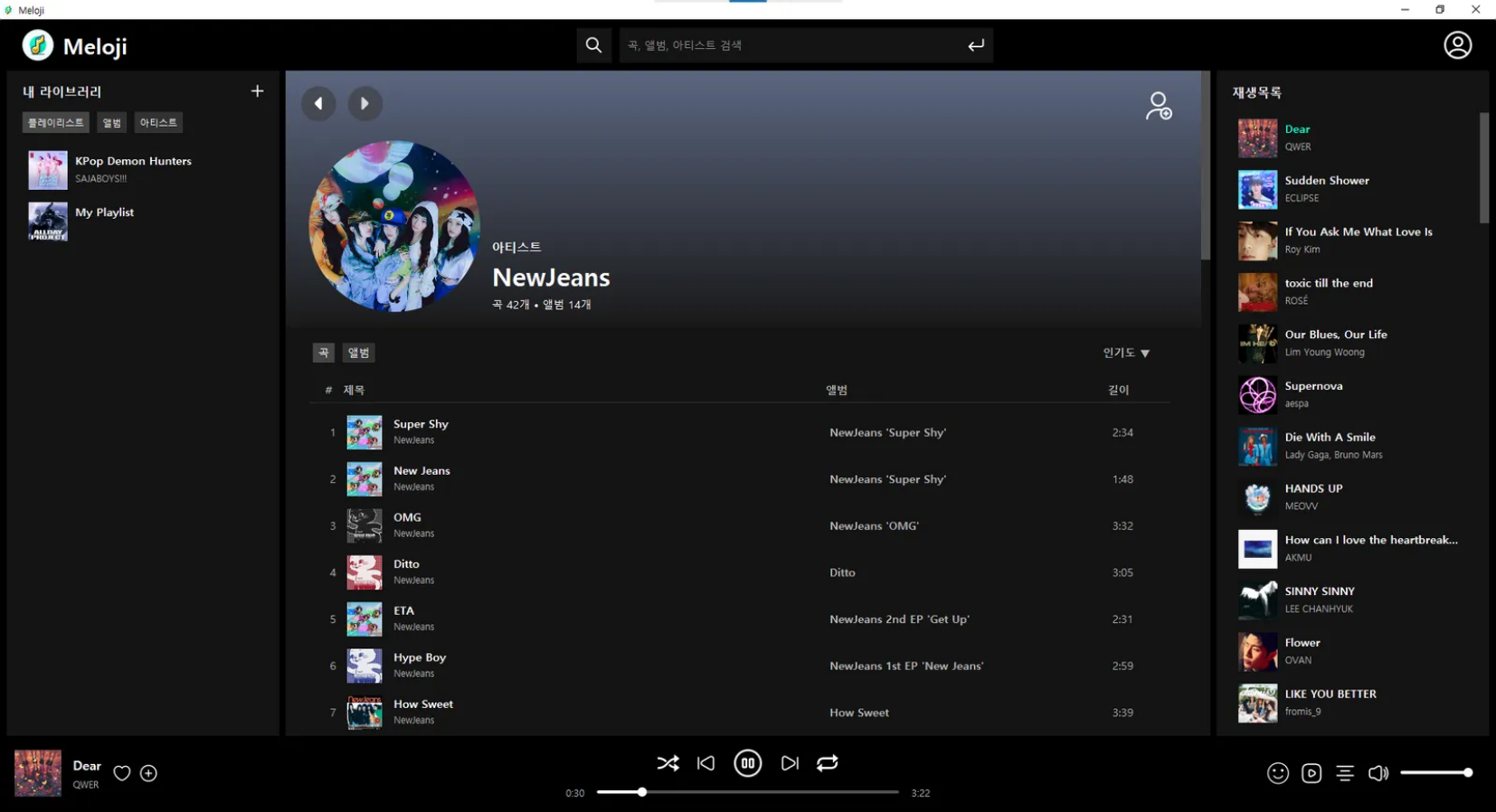
Task: Add new library item with plus icon
Action: [258, 91]
